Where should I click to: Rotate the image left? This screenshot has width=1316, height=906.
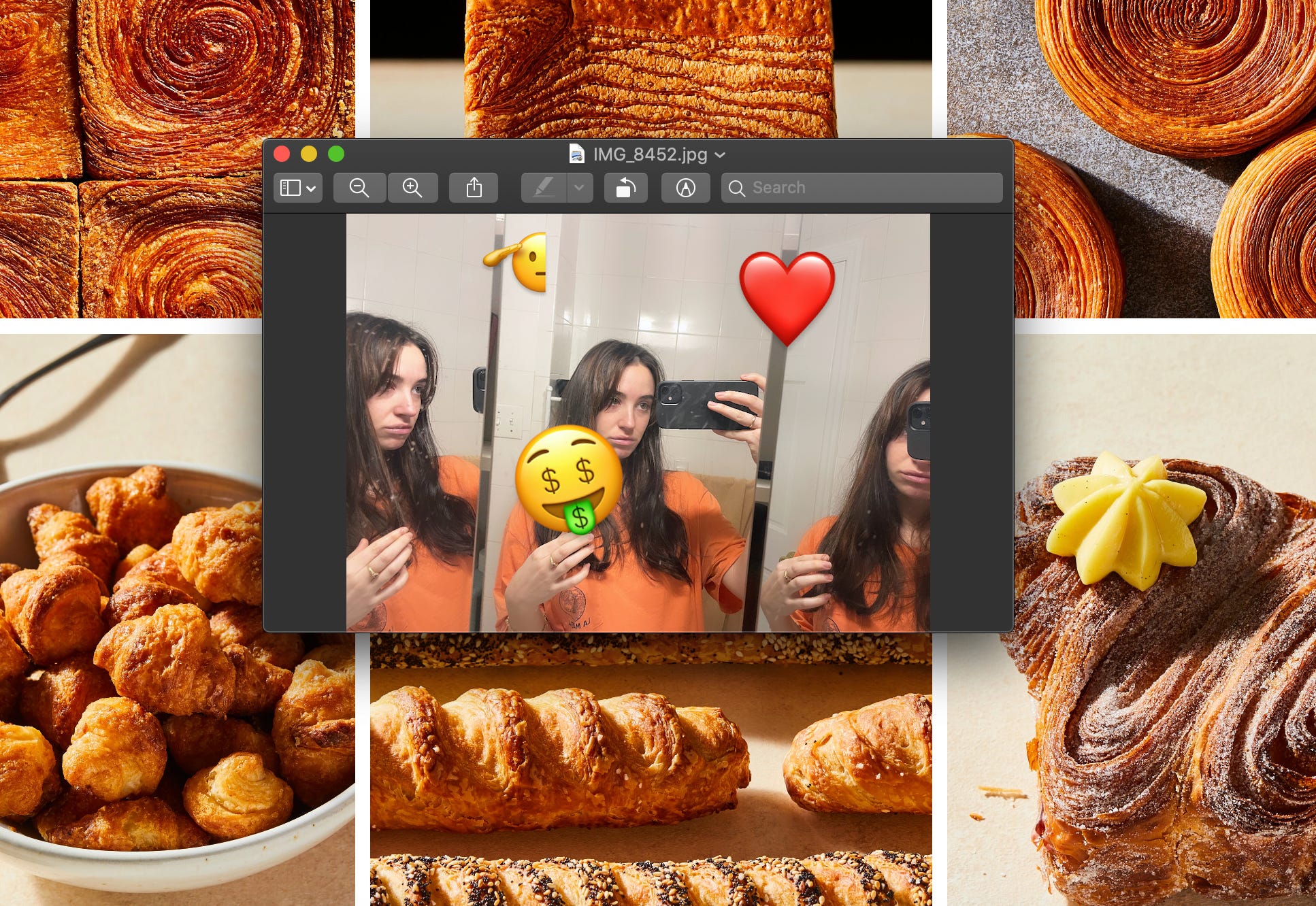[626, 188]
